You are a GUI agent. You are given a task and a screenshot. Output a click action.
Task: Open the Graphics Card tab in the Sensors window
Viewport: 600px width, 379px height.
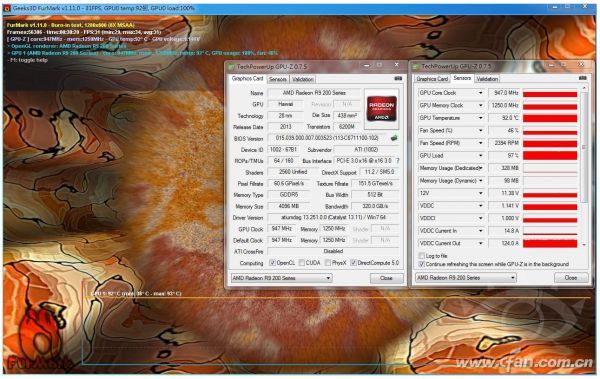[432, 79]
